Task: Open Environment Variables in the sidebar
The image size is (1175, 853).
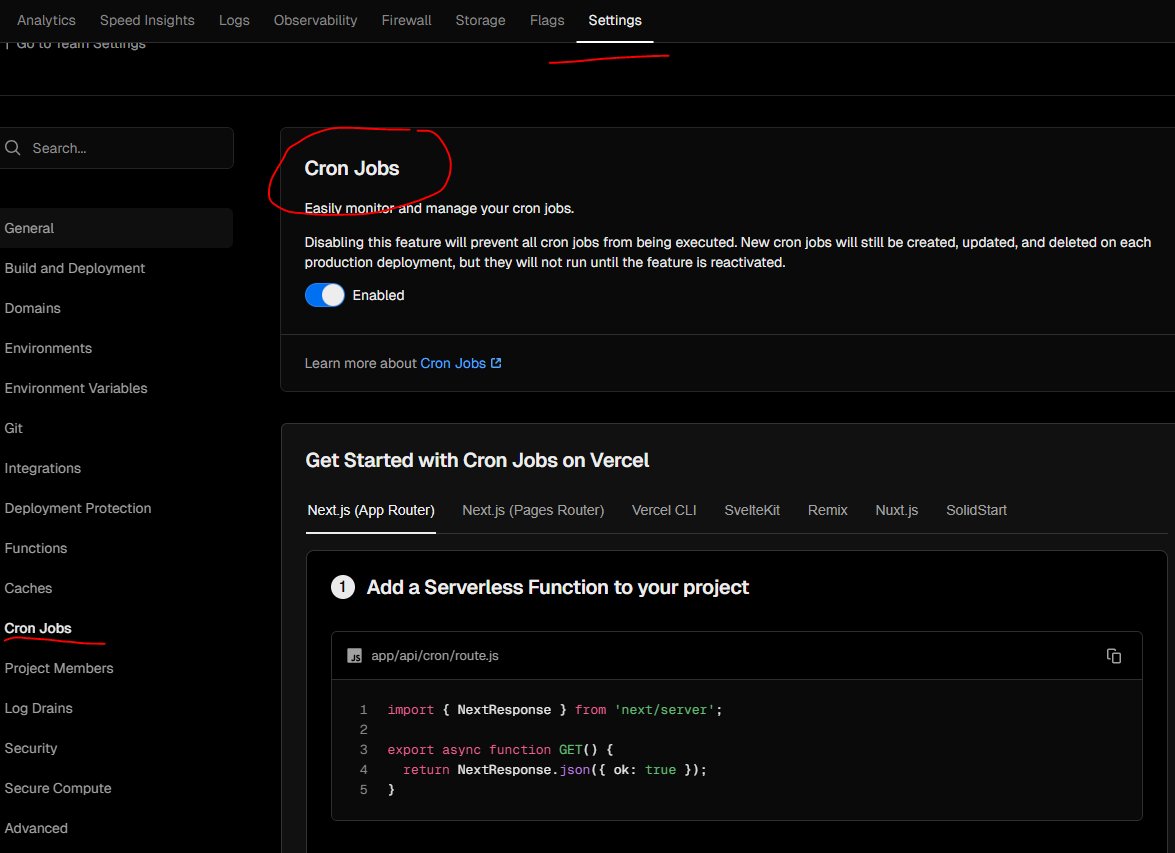Action: tap(76, 388)
